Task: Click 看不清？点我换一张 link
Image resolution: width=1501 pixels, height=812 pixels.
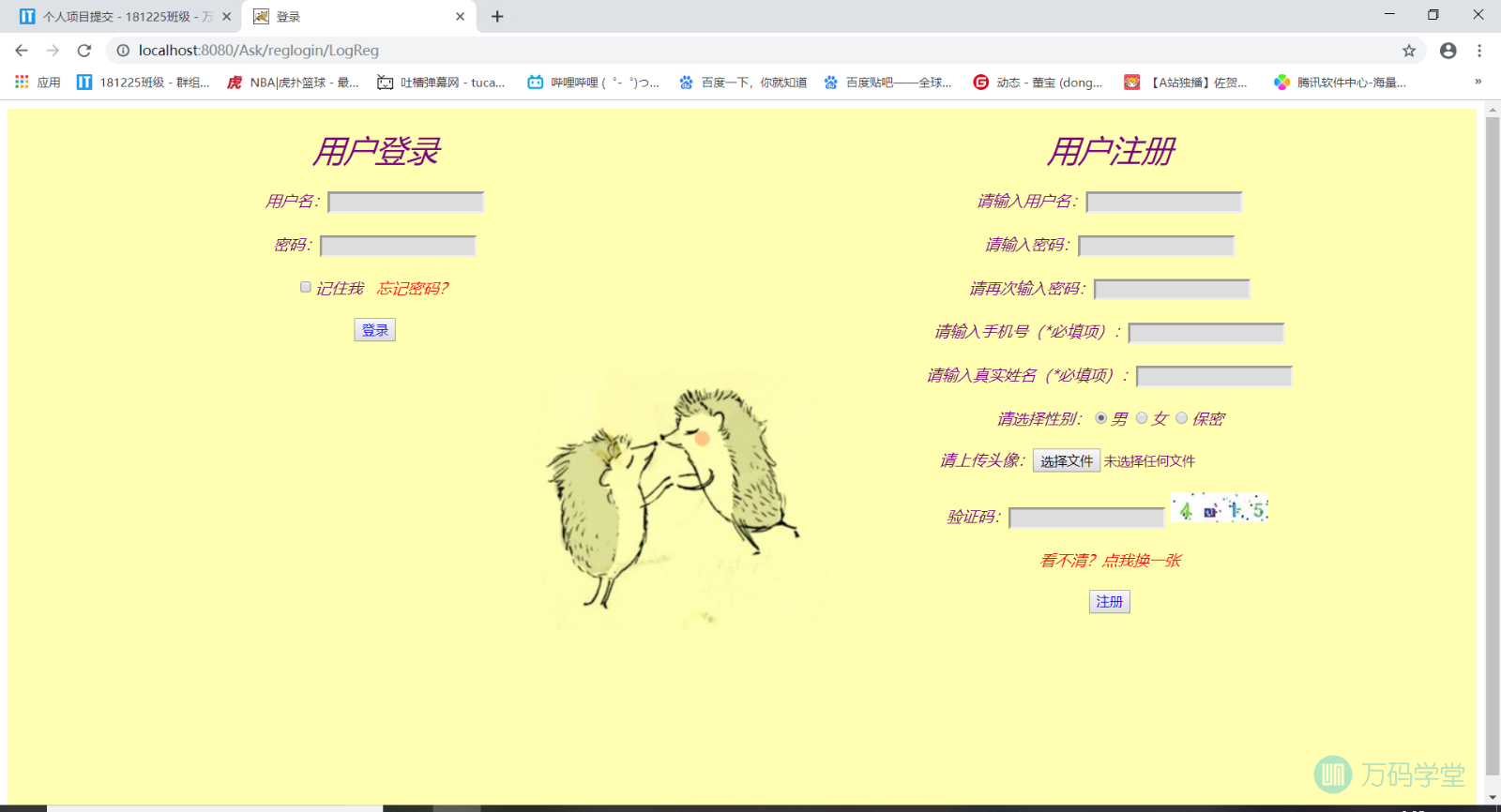Action: 1111,561
